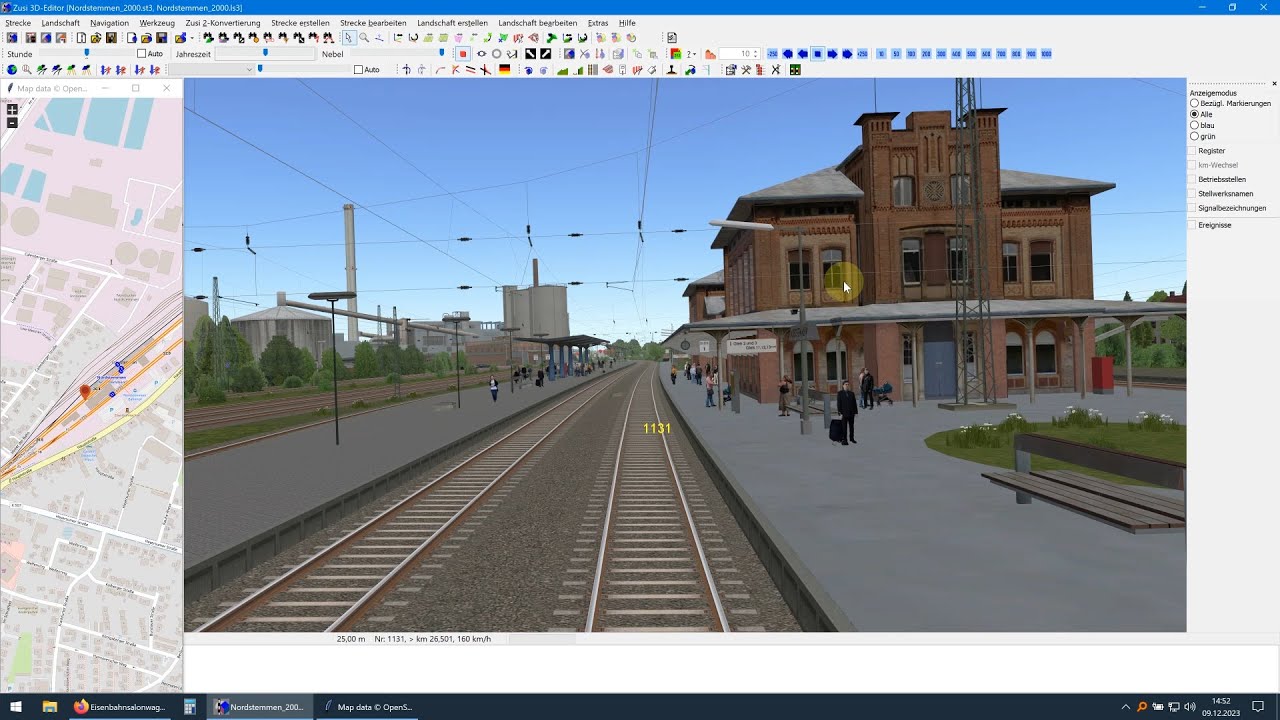Select the blau radio button
Image resolution: width=1280 pixels, height=720 pixels.
tap(1194, 125)
